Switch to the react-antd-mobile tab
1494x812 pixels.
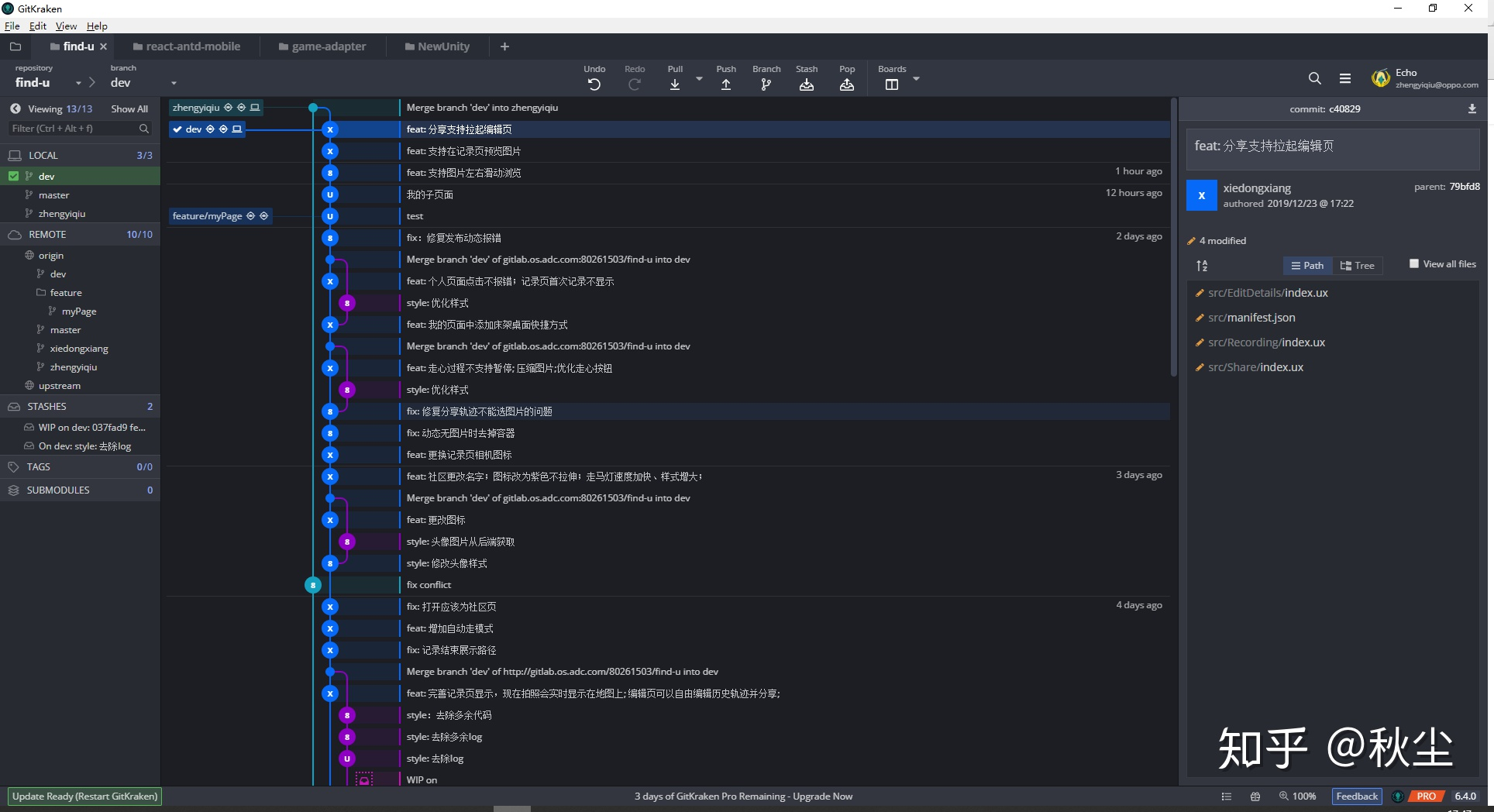tap(187, 46)
